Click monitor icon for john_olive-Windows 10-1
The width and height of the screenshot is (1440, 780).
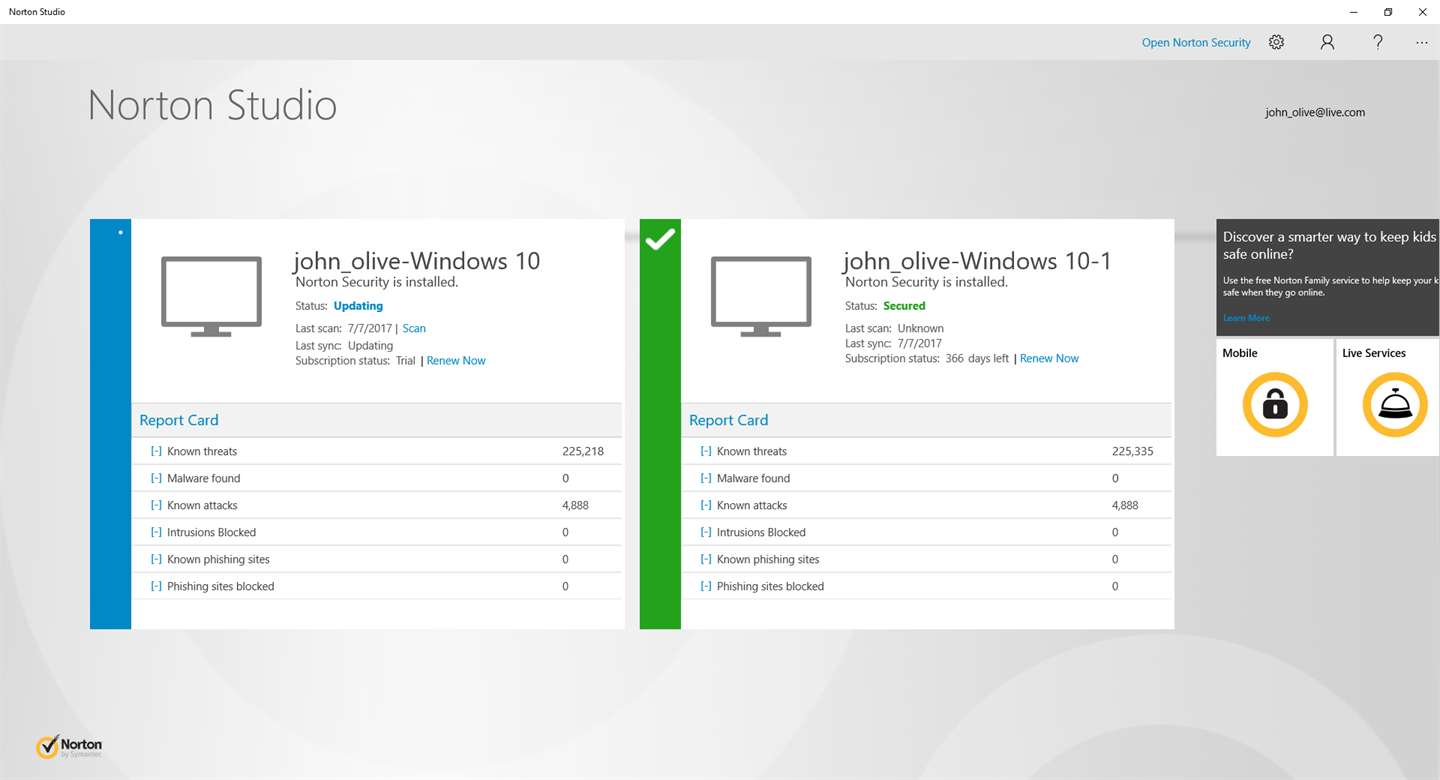coord(761,296)
